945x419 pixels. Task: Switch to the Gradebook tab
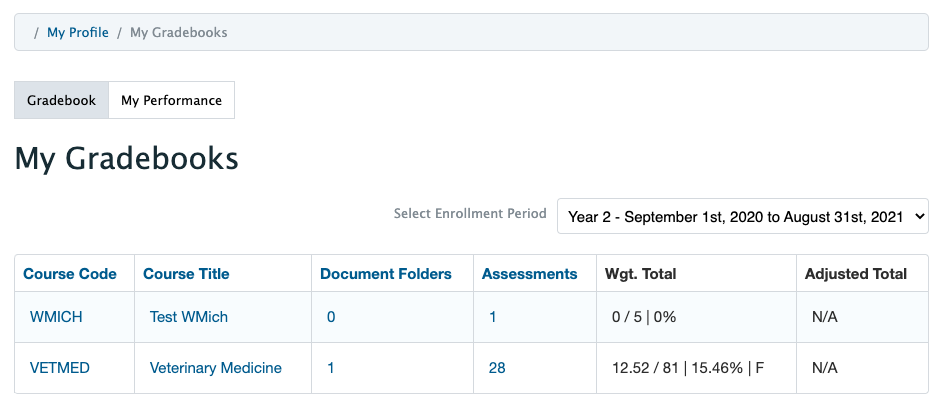tap(61, 101)
